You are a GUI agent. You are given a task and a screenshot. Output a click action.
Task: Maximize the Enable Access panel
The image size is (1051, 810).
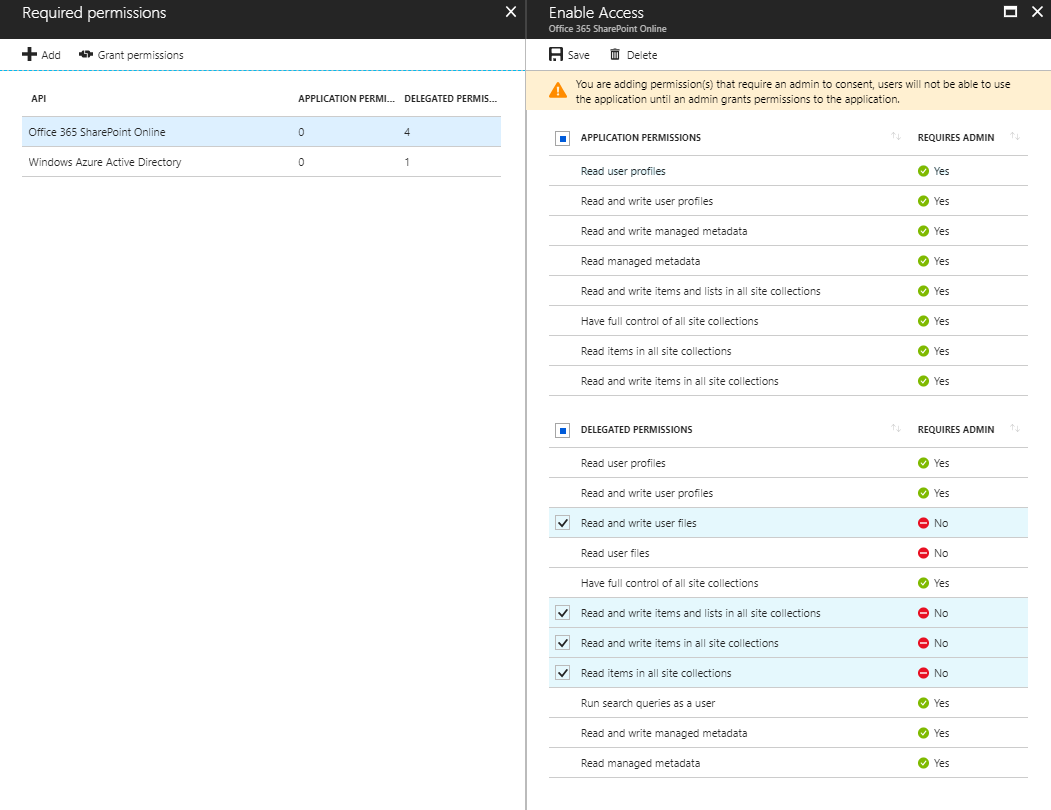pyautogui.click(x=1010, y=12)
